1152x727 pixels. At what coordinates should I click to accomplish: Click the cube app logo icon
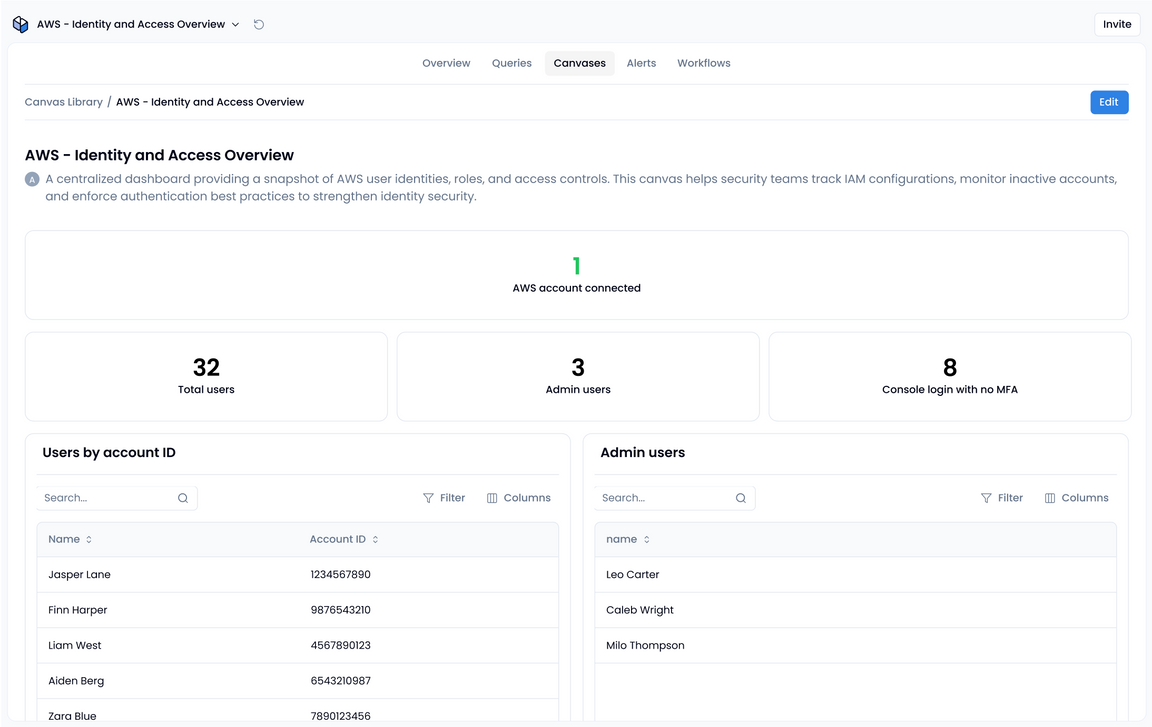tap(21, 24)
